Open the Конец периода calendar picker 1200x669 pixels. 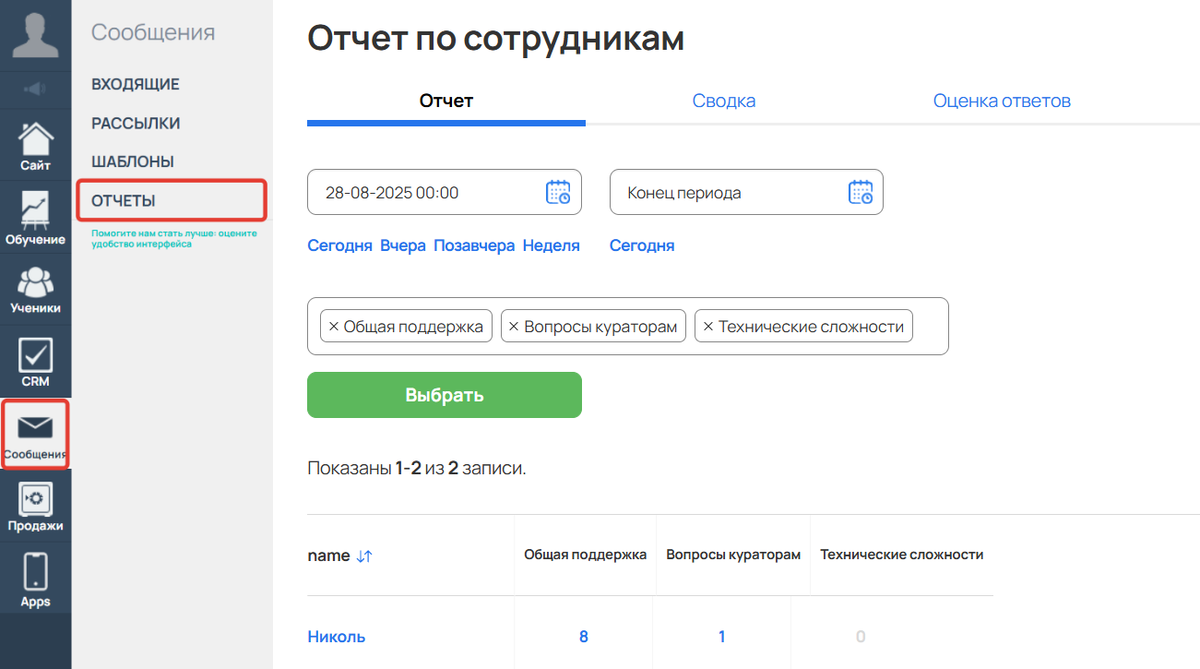coord(863,191)
